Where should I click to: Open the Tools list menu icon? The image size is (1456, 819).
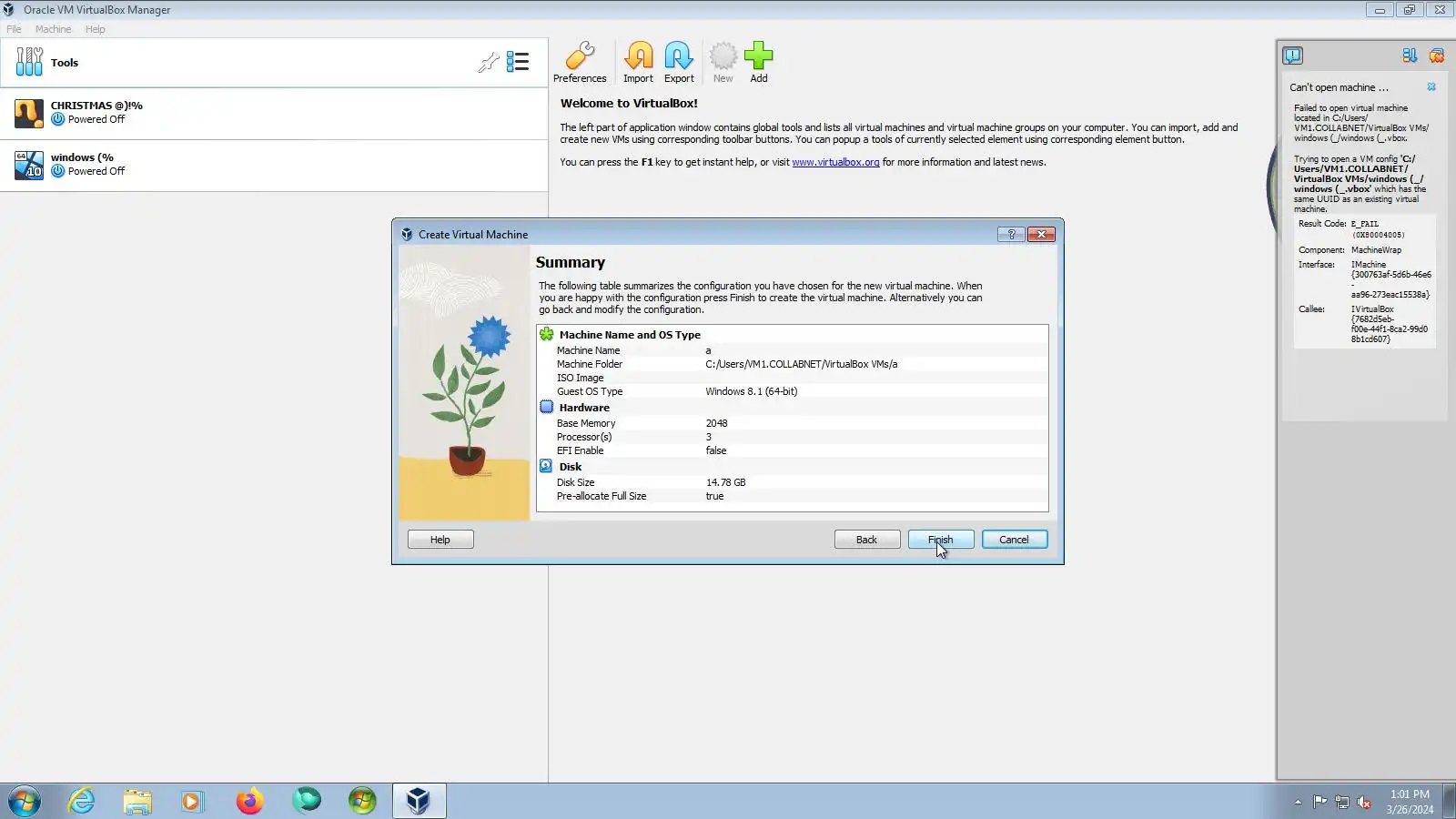tap(518, 62)
